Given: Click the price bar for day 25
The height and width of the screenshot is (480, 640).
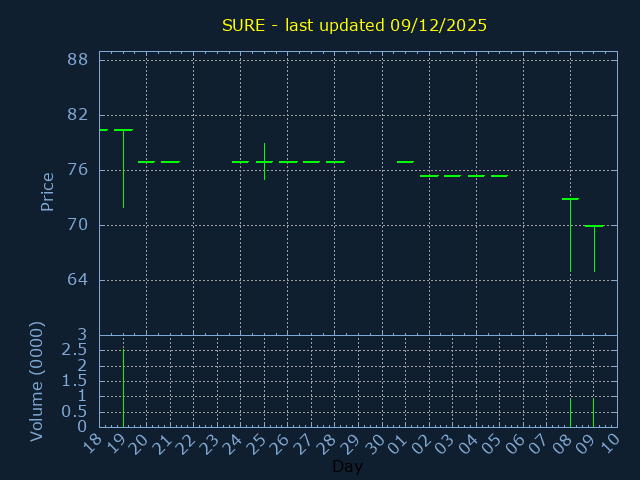Looking at the screenshot, I should click(264, 161).
